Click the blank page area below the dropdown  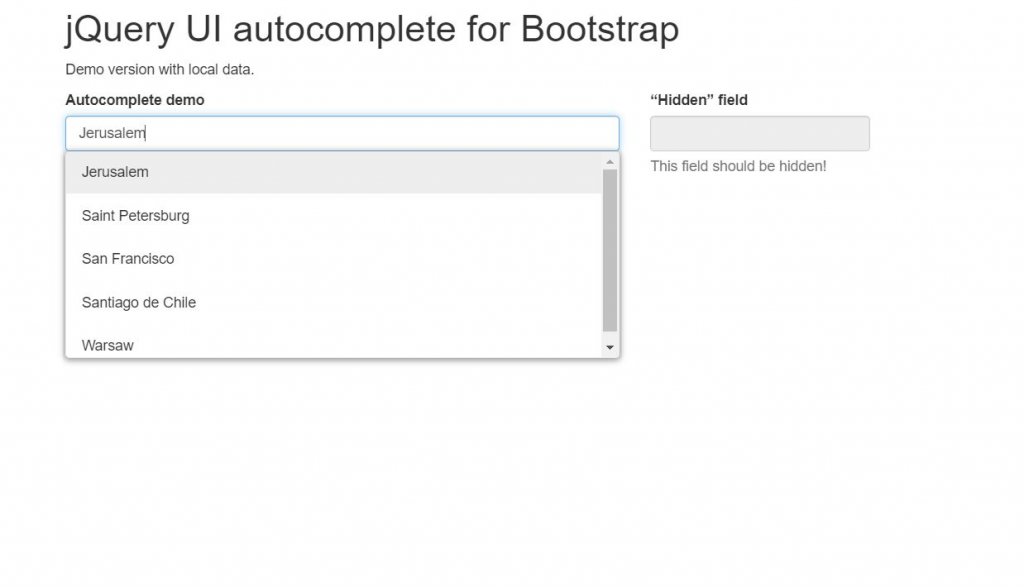340,450
